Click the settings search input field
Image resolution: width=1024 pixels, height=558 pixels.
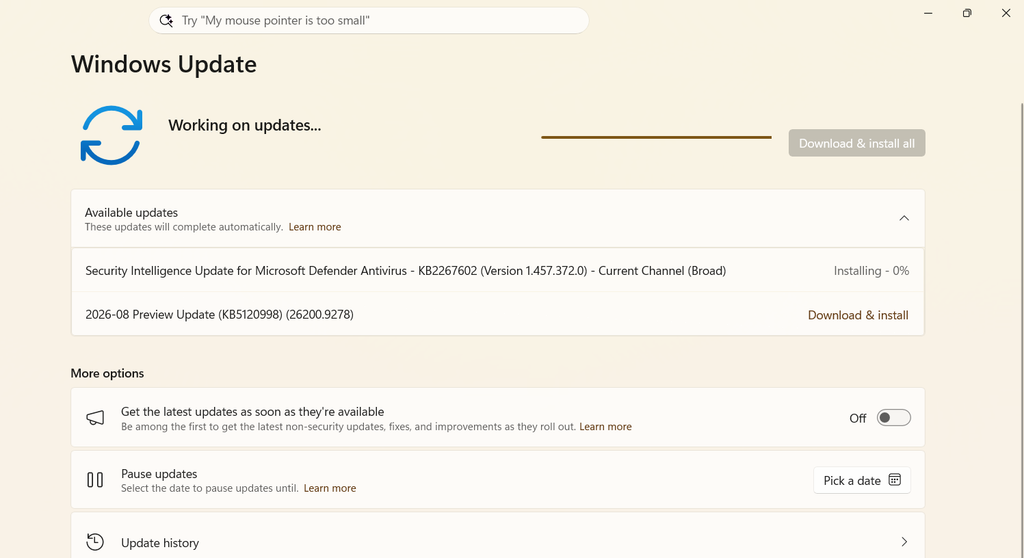[x=369, y=20]
